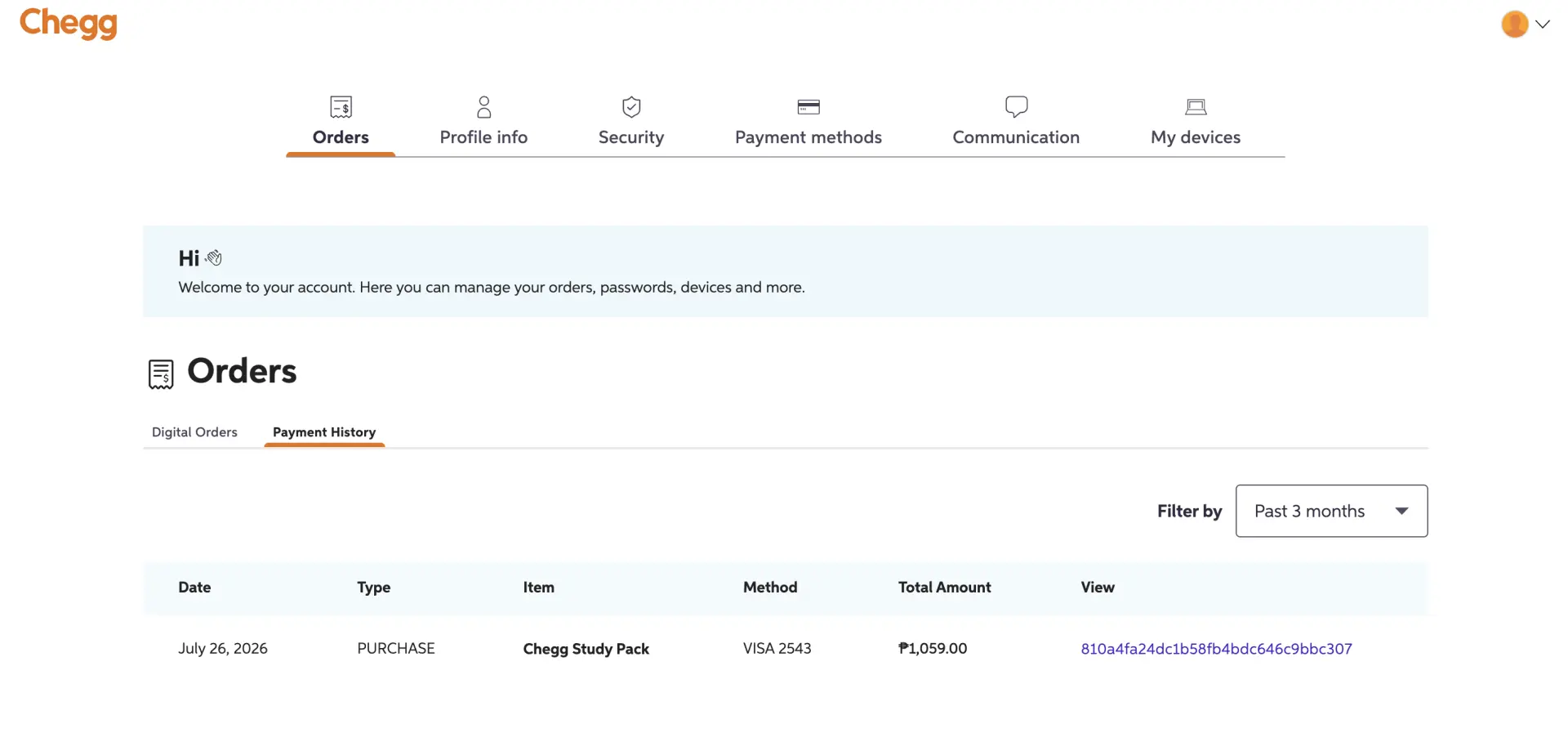This screenshot has height=751, width=1568.
Task: Select the Payment History sub-tab
Action: (x=324, y=432)
